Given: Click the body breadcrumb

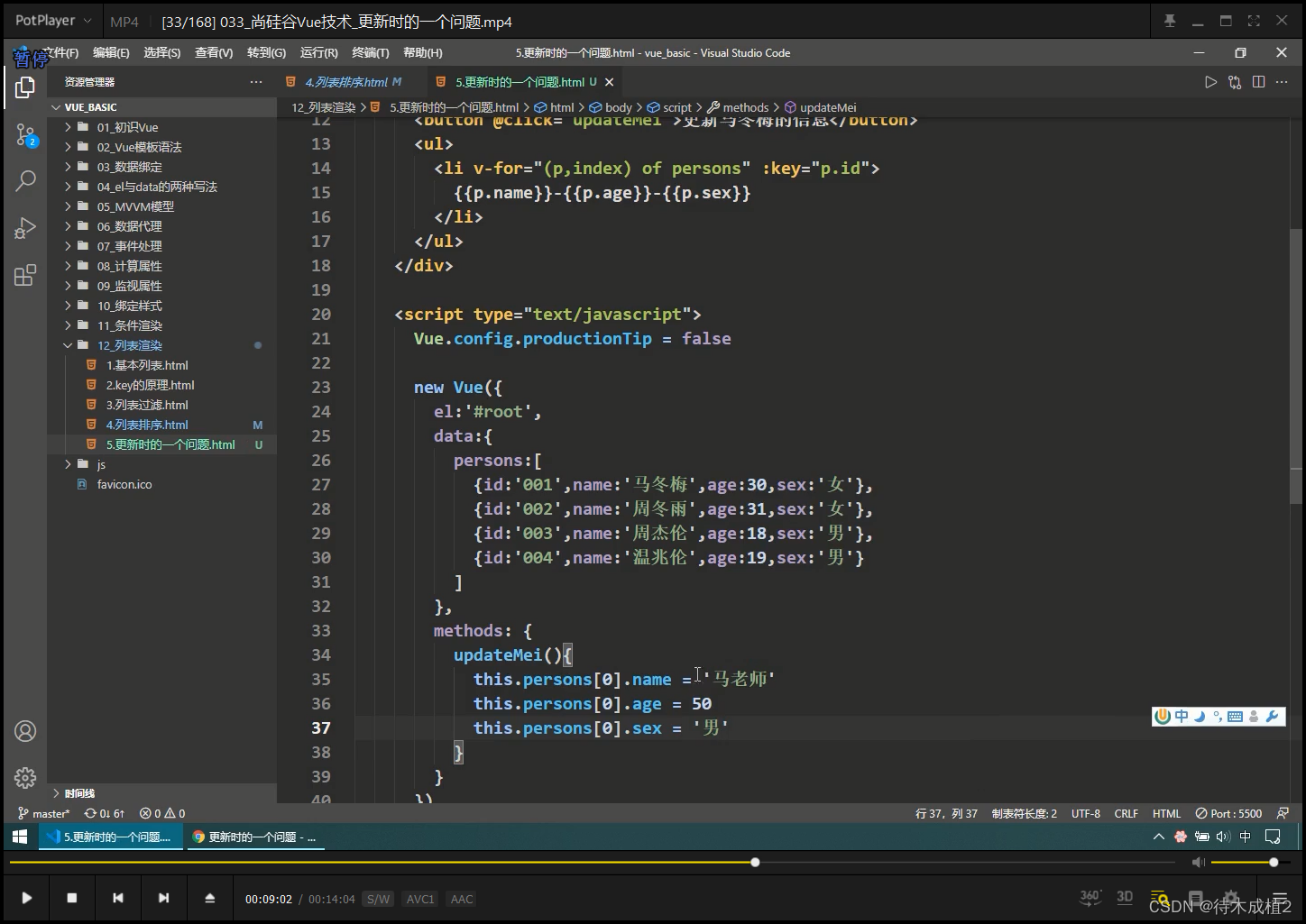Looking at the screenshot, I should pyautogui.click(x=619, y=107).
